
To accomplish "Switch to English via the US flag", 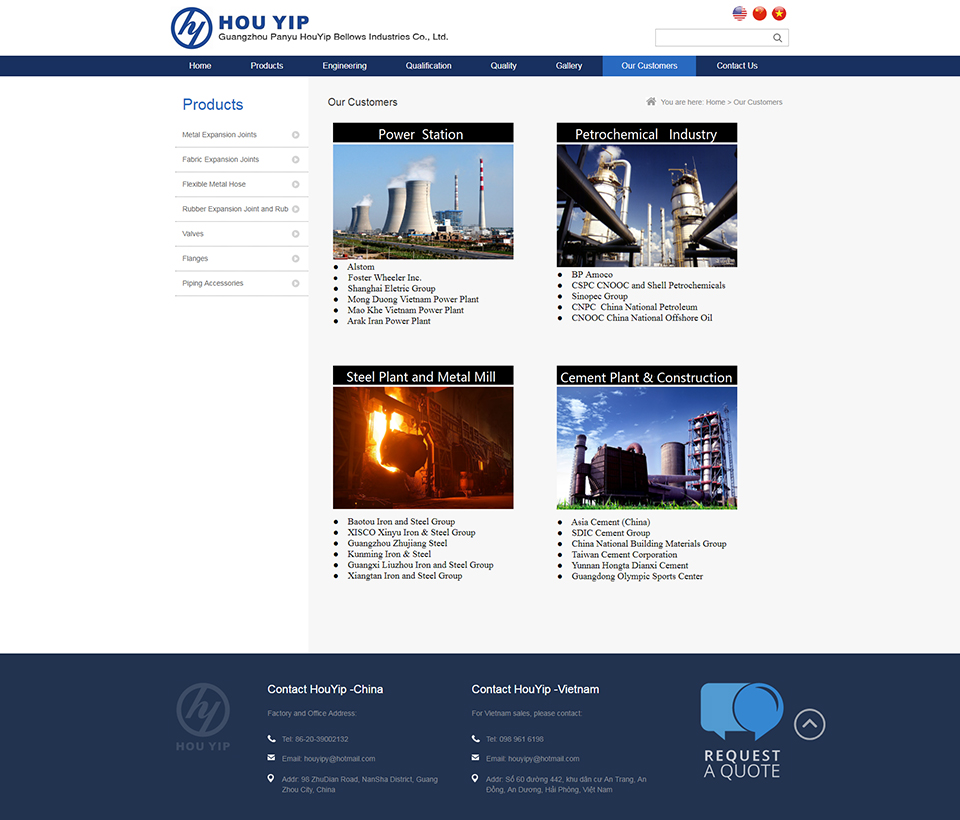I will tap(740, 13).
